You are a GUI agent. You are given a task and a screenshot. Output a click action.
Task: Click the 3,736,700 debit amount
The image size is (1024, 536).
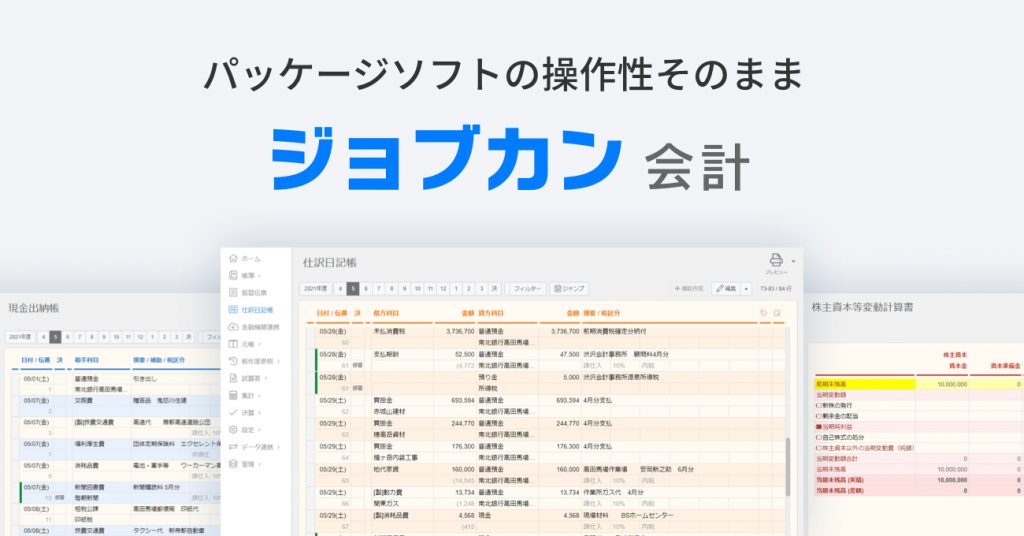pos(460,332)
